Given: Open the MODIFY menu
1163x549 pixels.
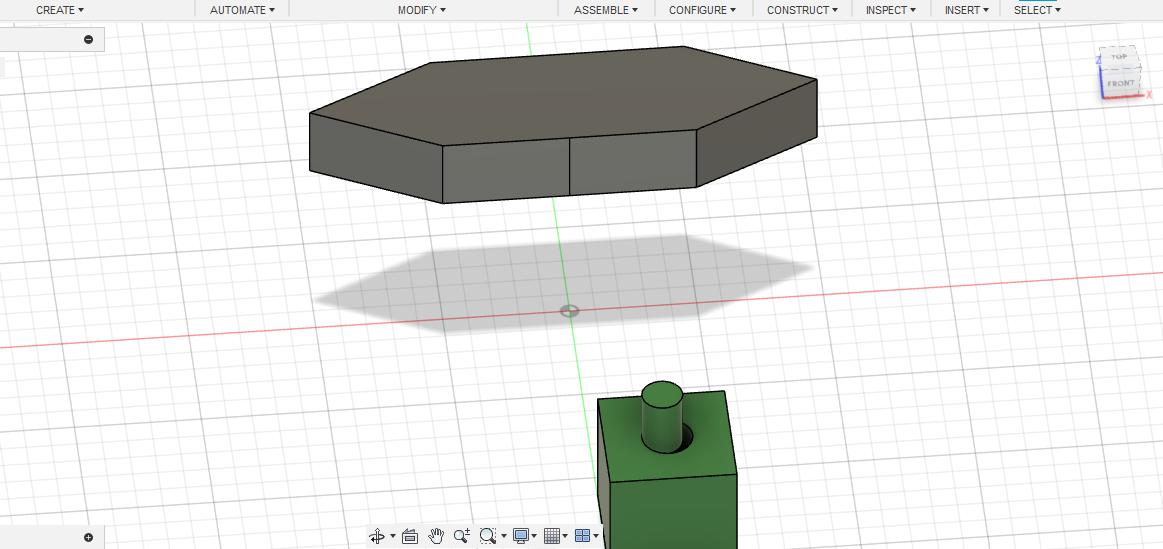Looking at the screenshot, I should (422, 10).
